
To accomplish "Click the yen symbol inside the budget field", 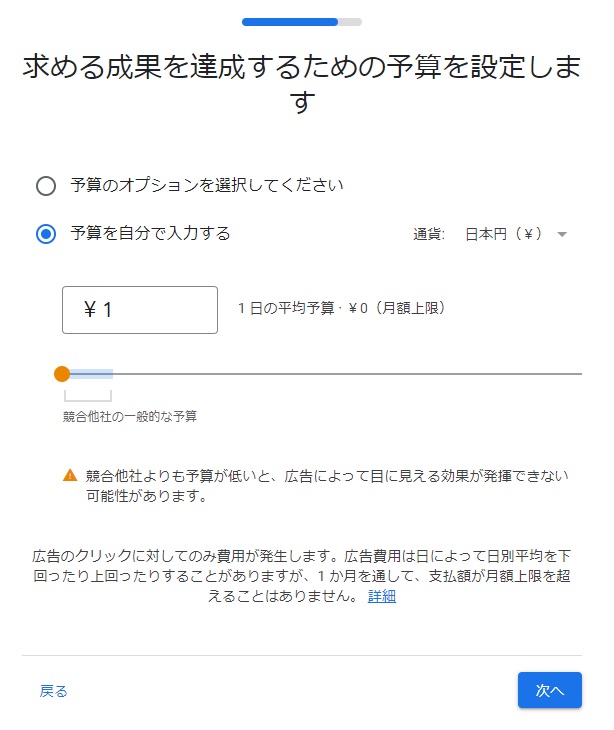I will (90, 309).
